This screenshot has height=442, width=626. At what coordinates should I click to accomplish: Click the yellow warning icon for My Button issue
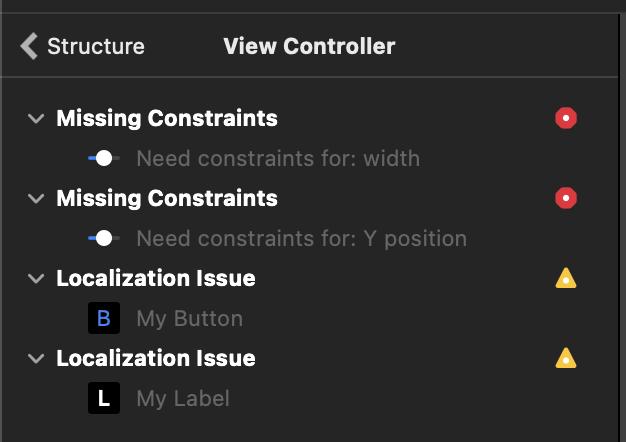566,279
